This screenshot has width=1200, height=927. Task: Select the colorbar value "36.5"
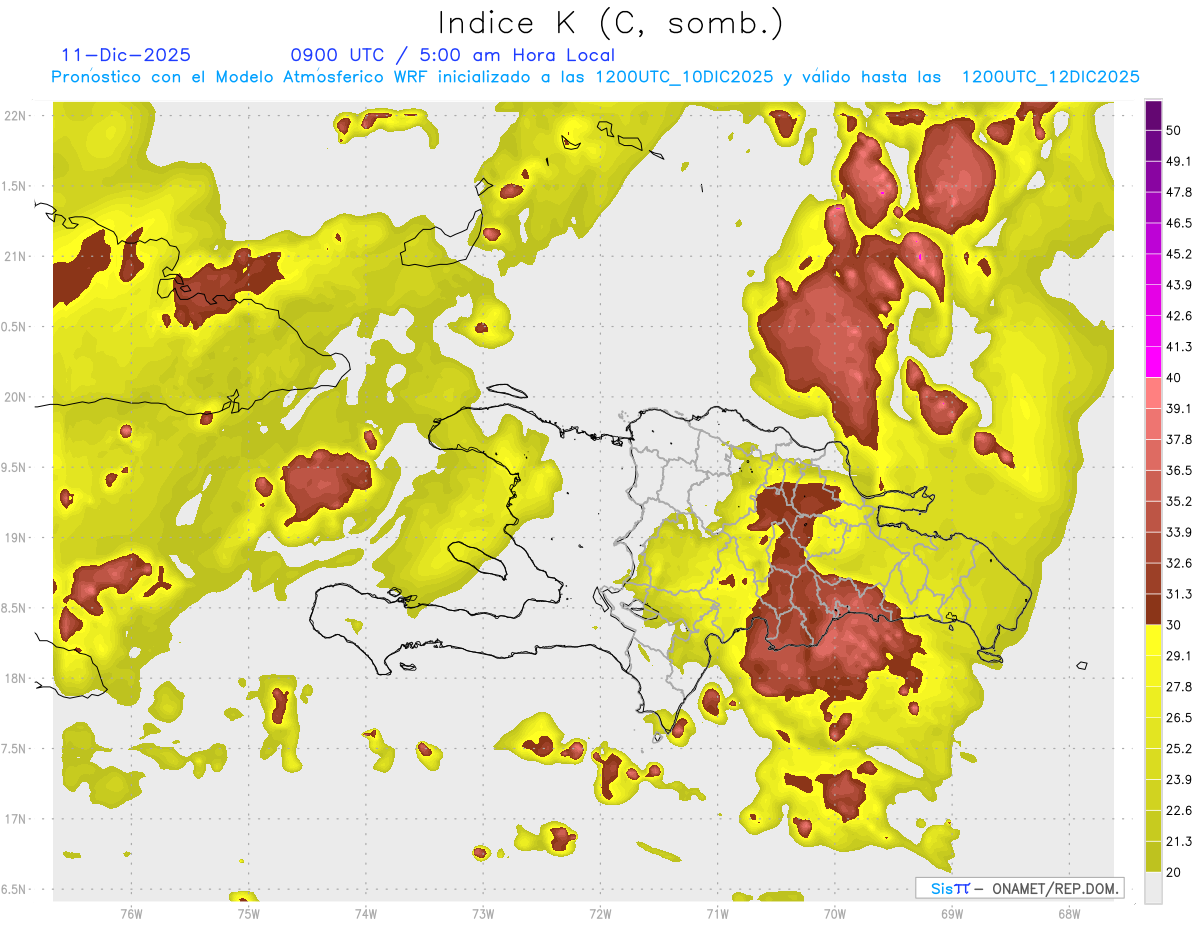point(1179,470)
